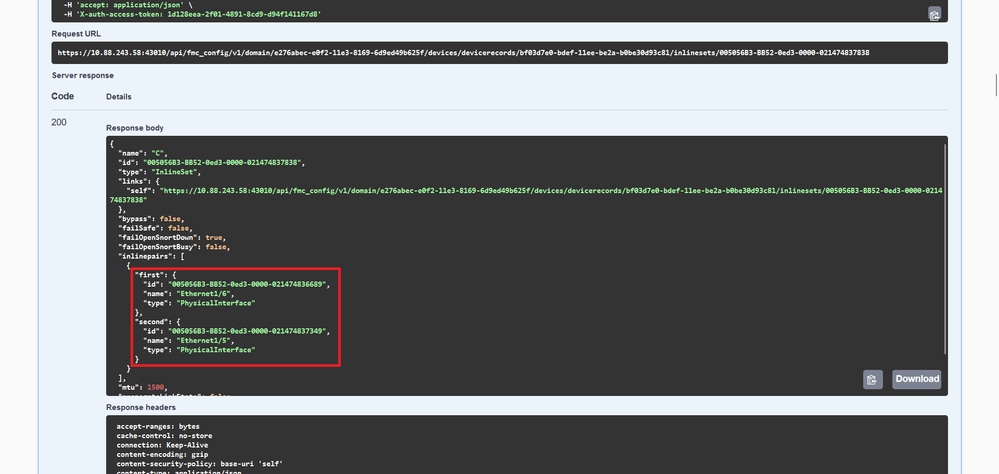This screenshot has height=474, width=999.
Task: Select "accept-ranges: bytes" header
Action: 158,426
